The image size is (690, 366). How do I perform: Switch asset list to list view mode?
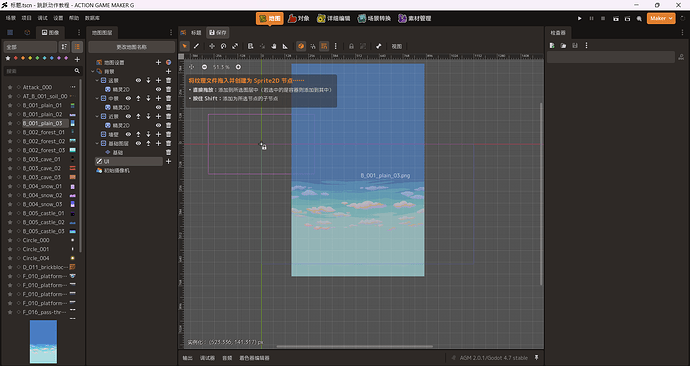(x=77, y=47)
